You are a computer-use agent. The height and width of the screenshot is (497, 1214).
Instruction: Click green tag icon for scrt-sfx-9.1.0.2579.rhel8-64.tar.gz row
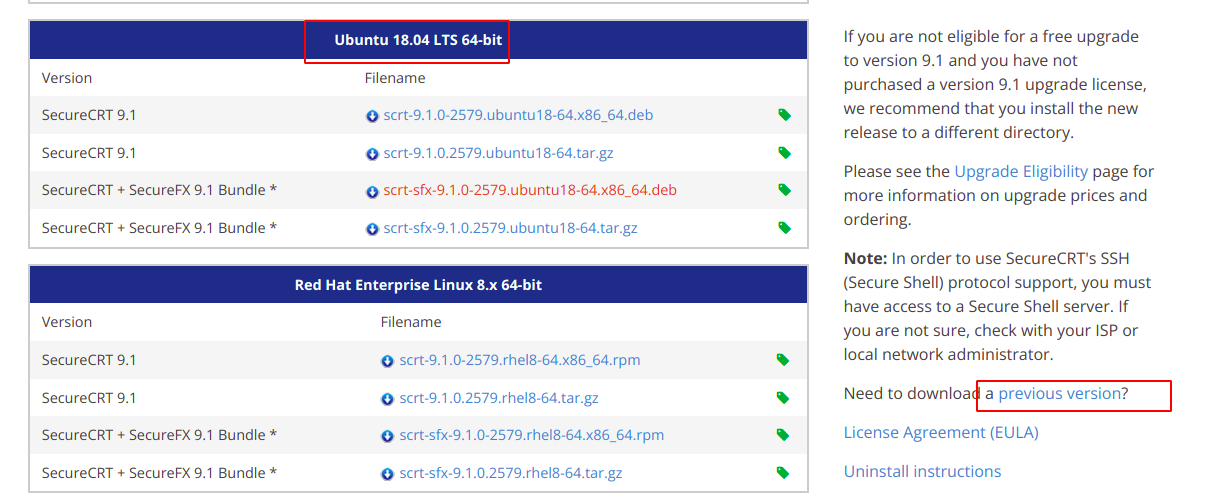click(x=785, y=473)
